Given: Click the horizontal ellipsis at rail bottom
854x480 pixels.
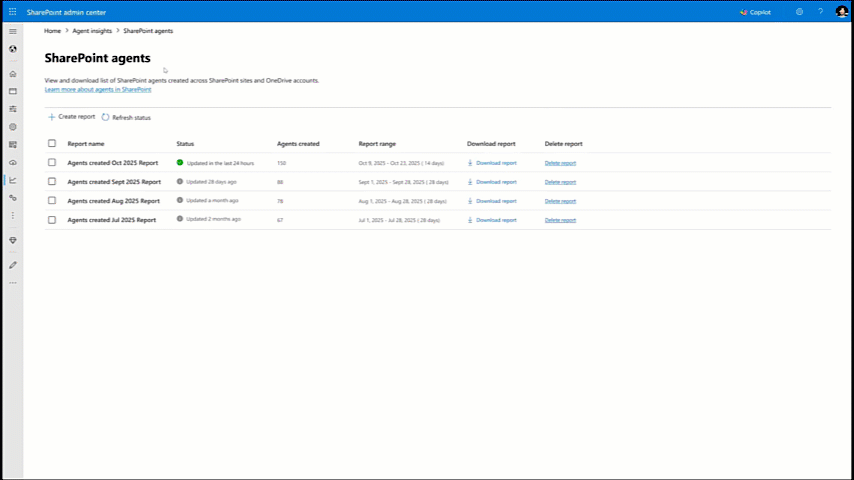Looking at the screenshot, I should [x=13, y=283].
